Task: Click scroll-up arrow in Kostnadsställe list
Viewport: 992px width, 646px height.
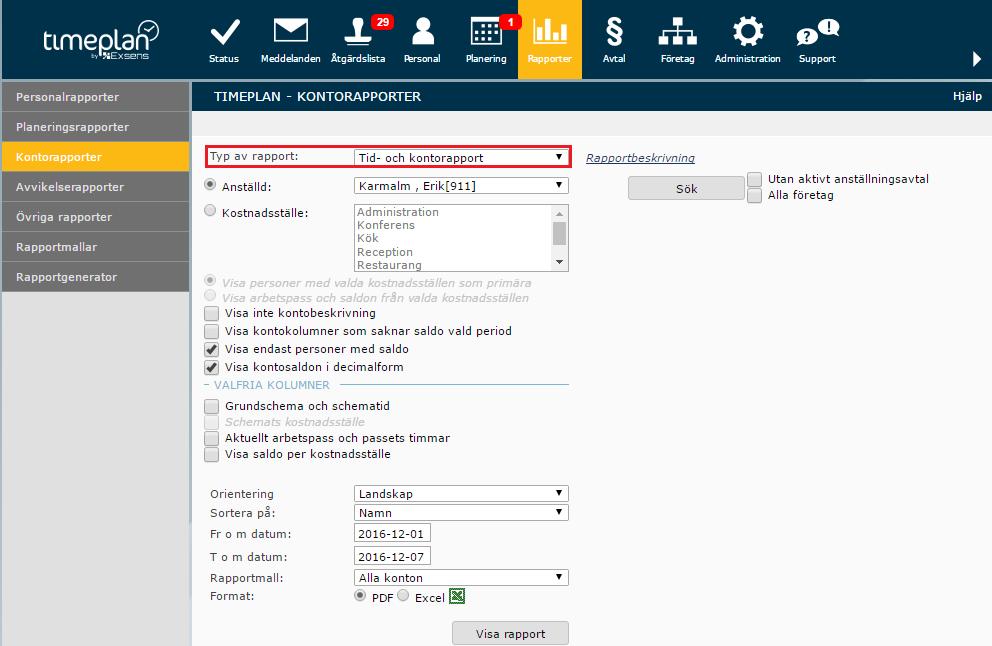Action: [559, 213]
